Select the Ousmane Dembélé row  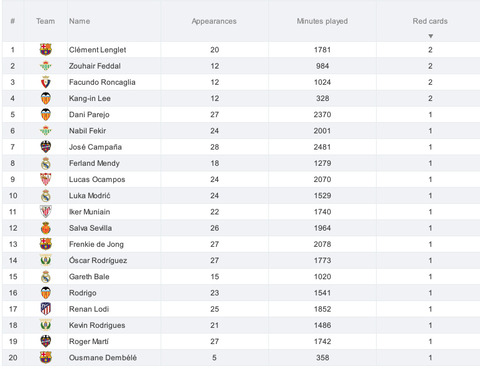point(241,358)
